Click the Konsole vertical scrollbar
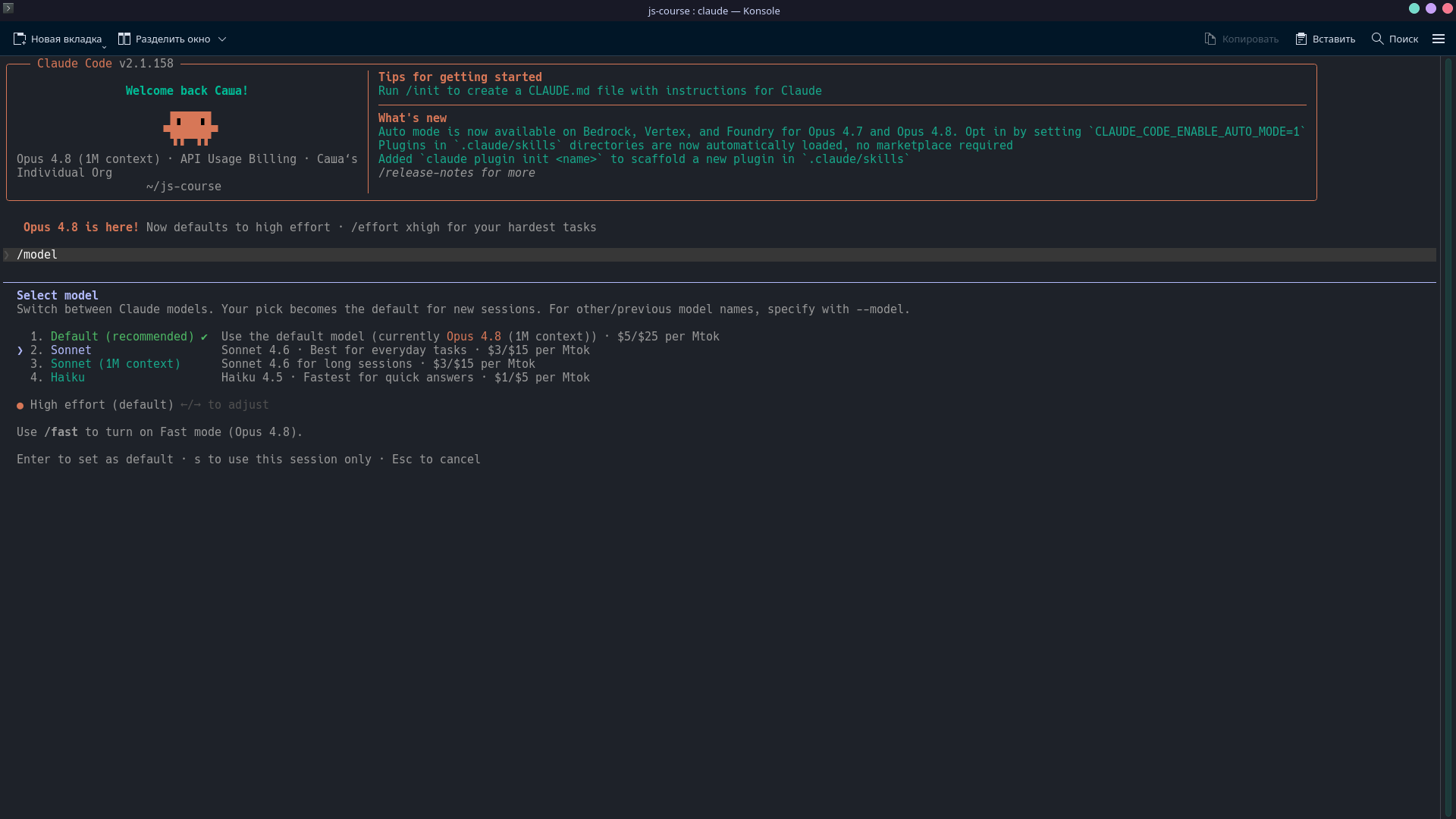Viewport: 1456px width, 819px height. coord(1448,436)
